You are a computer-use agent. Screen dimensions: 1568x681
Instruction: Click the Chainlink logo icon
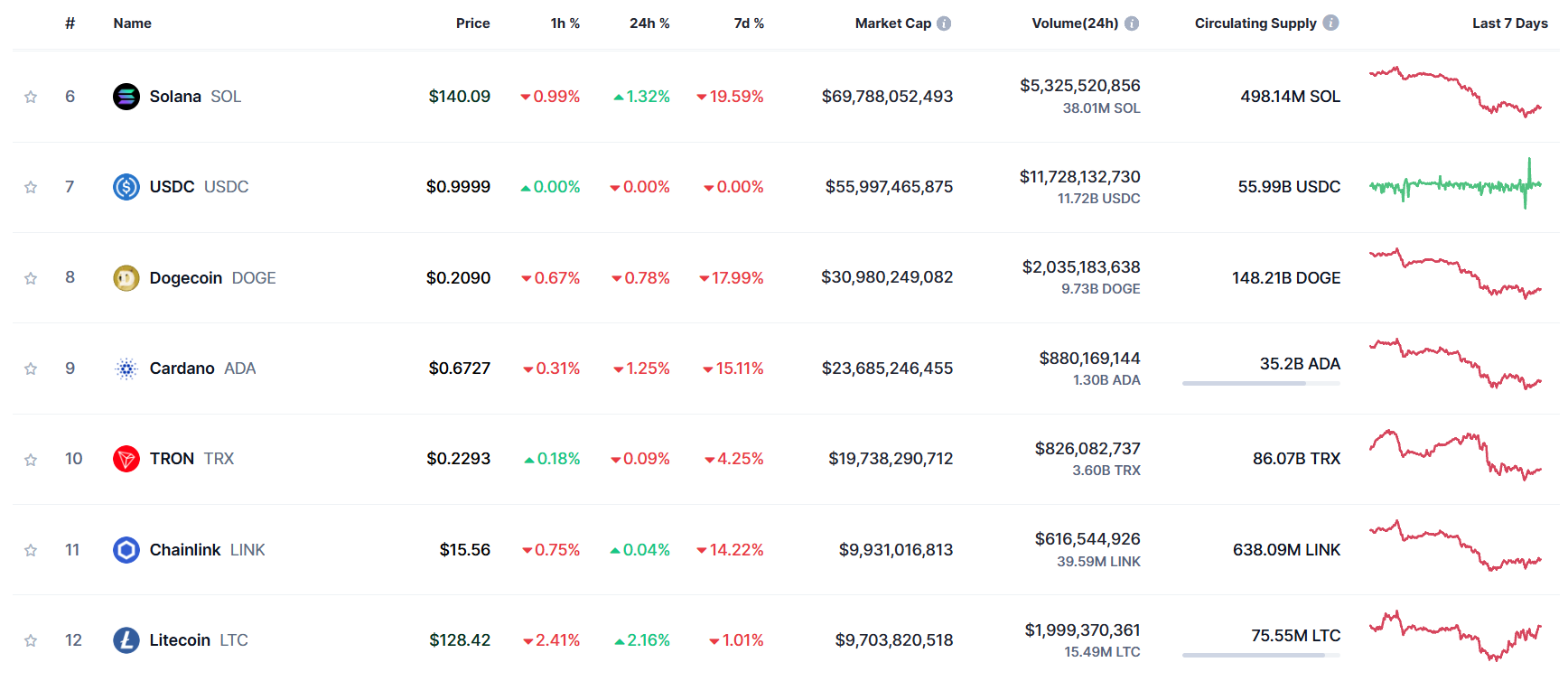126,550
